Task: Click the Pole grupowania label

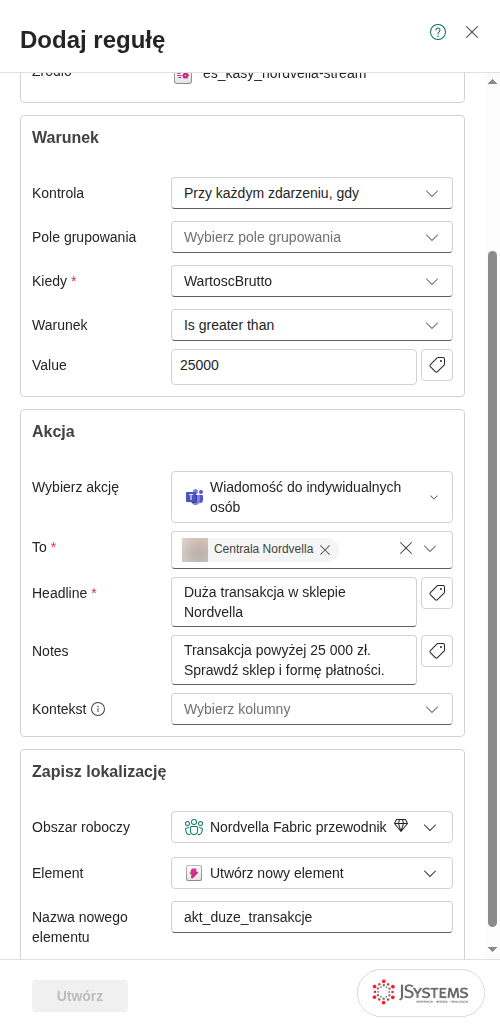Action: click(x=84, y=237)
